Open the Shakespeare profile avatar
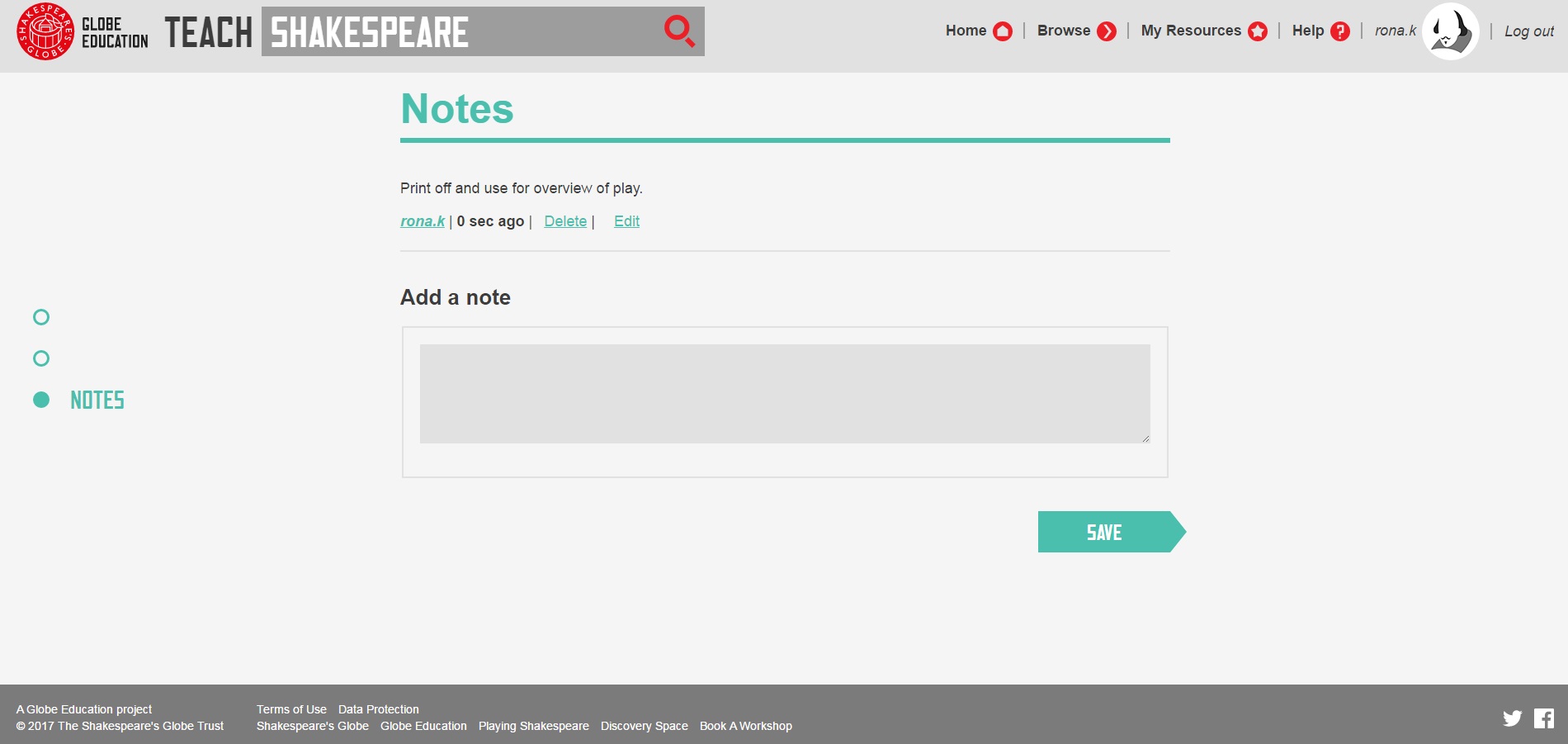Viewport: 1568px width, 744px height. 1450,31
